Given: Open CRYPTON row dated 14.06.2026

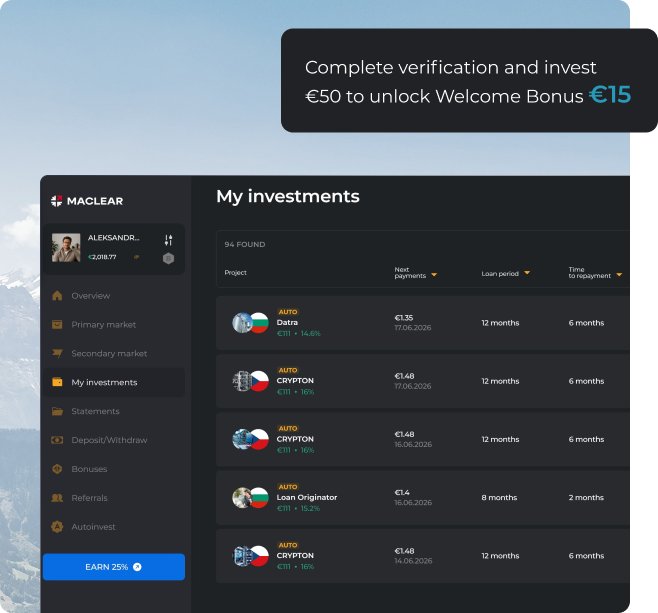Looking at the screenshot, I should pos(423,556).
